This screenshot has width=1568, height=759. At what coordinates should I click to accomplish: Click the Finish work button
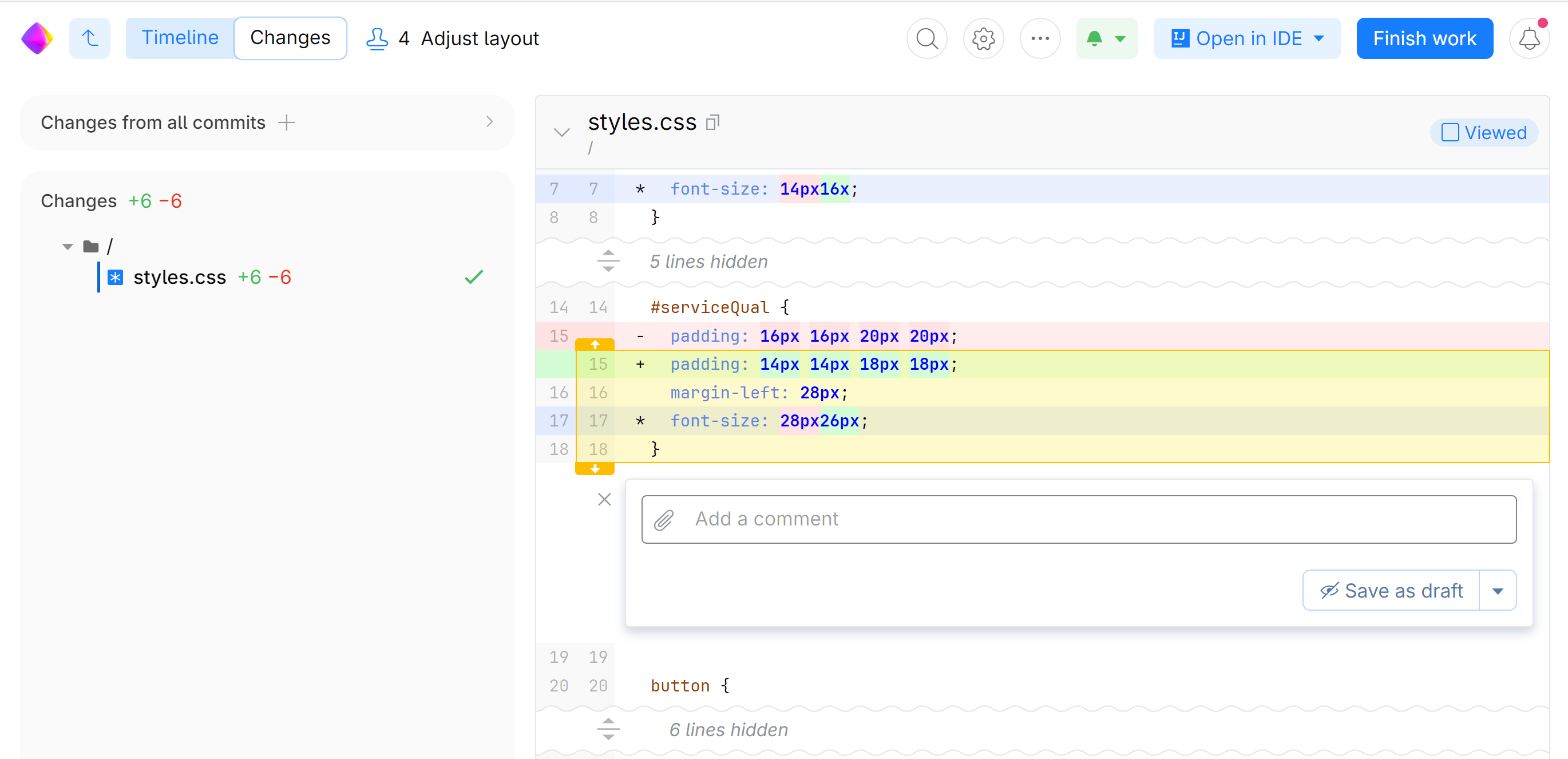tap(1424, 38)
